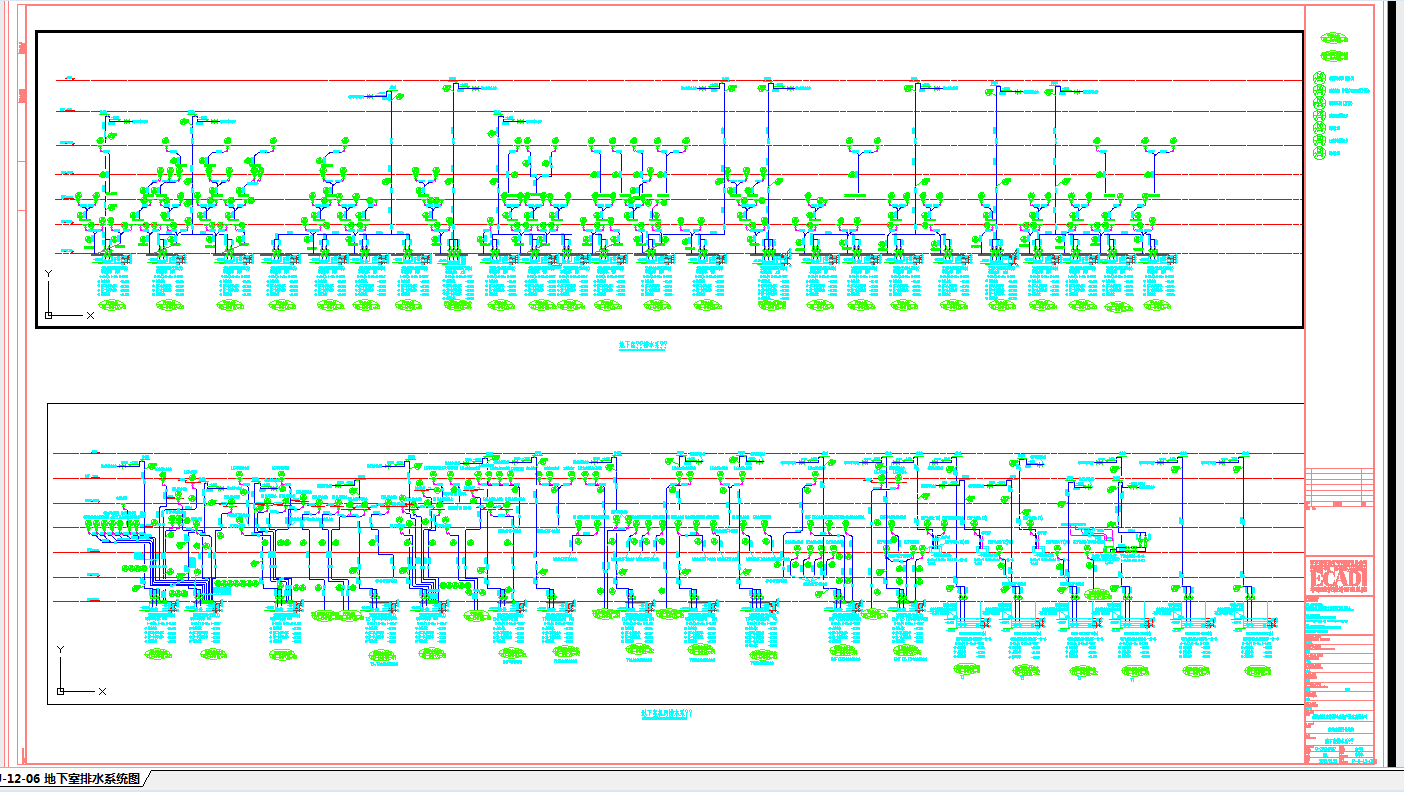Select the underlined title beneath the upper viewport

click(643, 345)
